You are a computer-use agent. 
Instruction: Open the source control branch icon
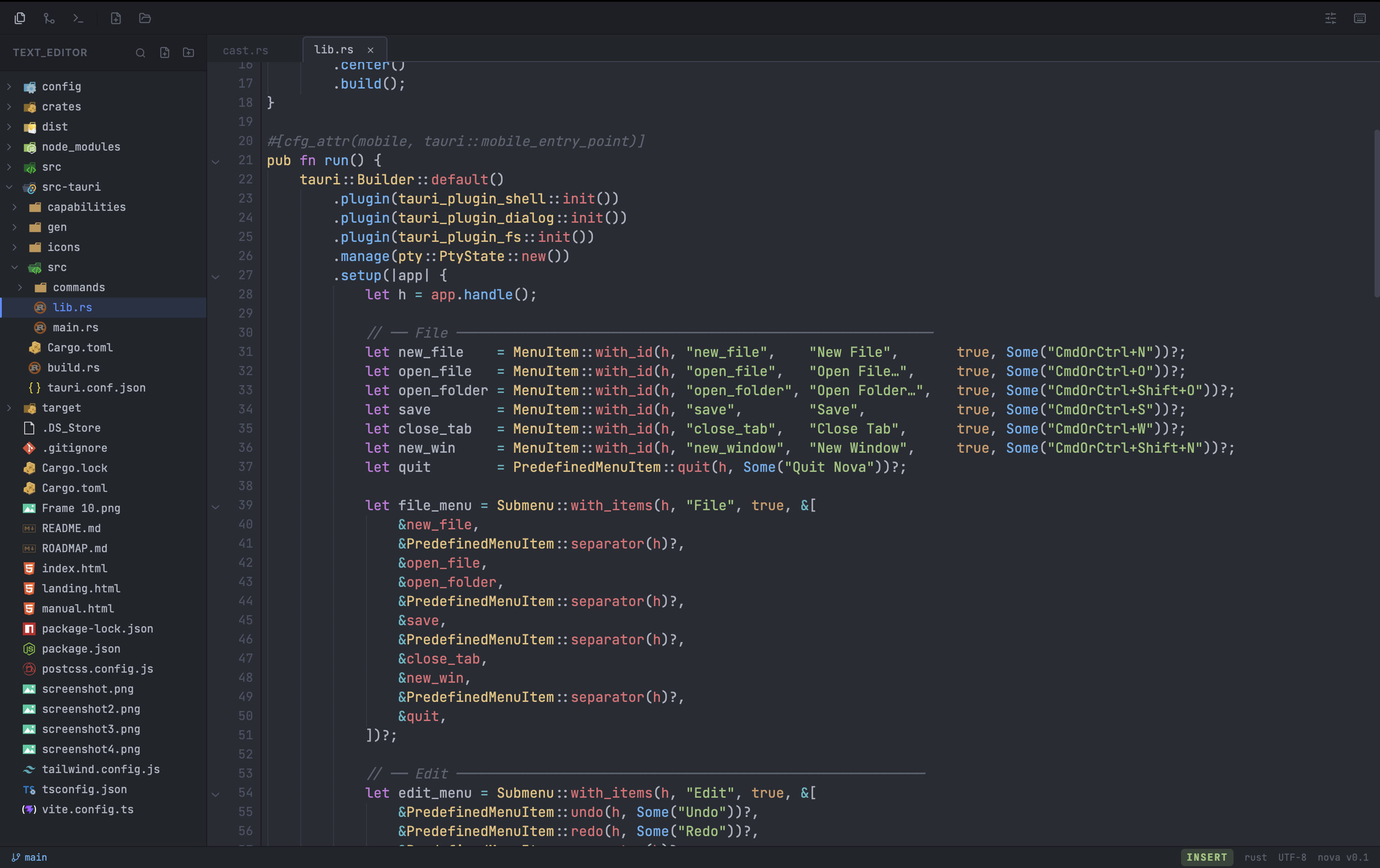49,18
